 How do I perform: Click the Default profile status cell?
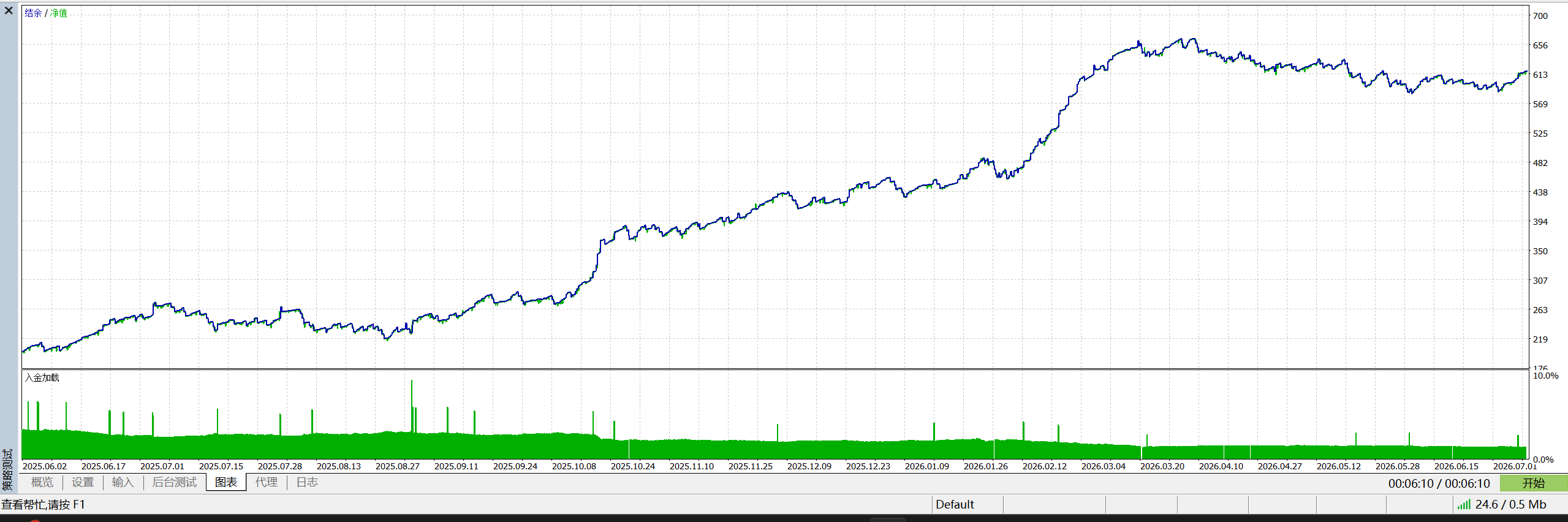tap(955, 504)
